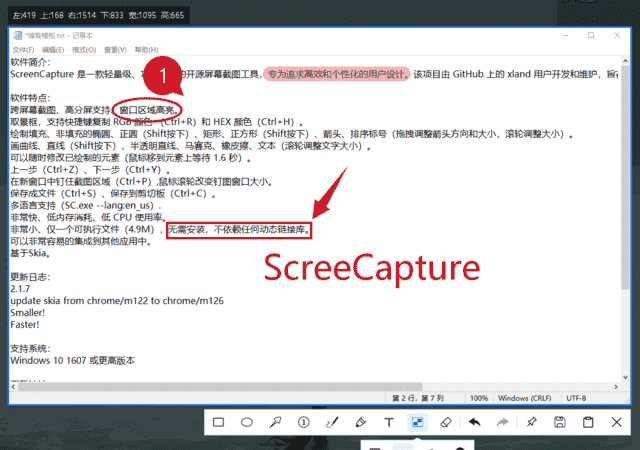Select the highlighter marker tool
This screenshot has height=450, width=640.
tap(361, 422)
